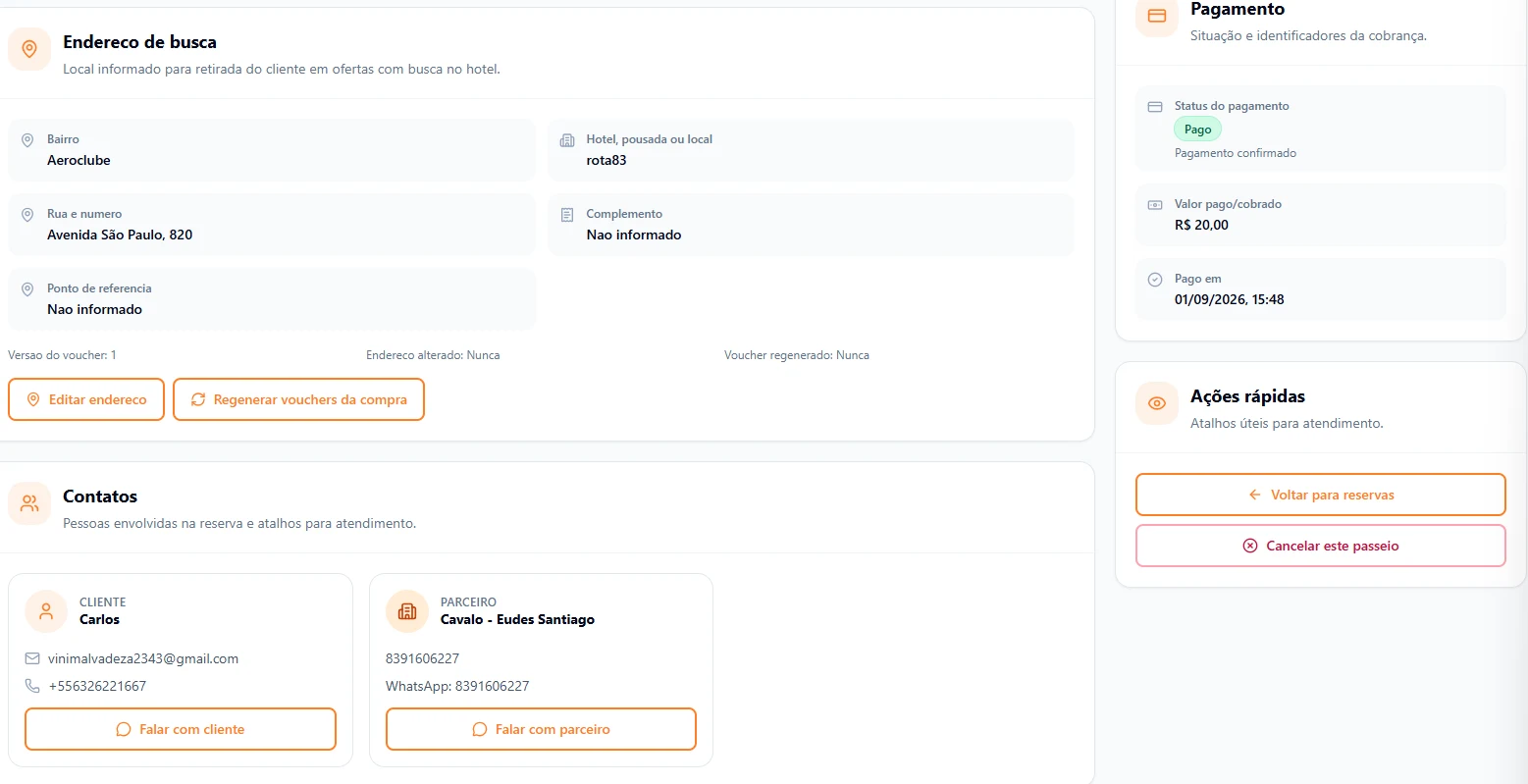Screen dimensions: 1528x784
Task: Click the Rua e numero pin icon
Action: click(27, 215)
